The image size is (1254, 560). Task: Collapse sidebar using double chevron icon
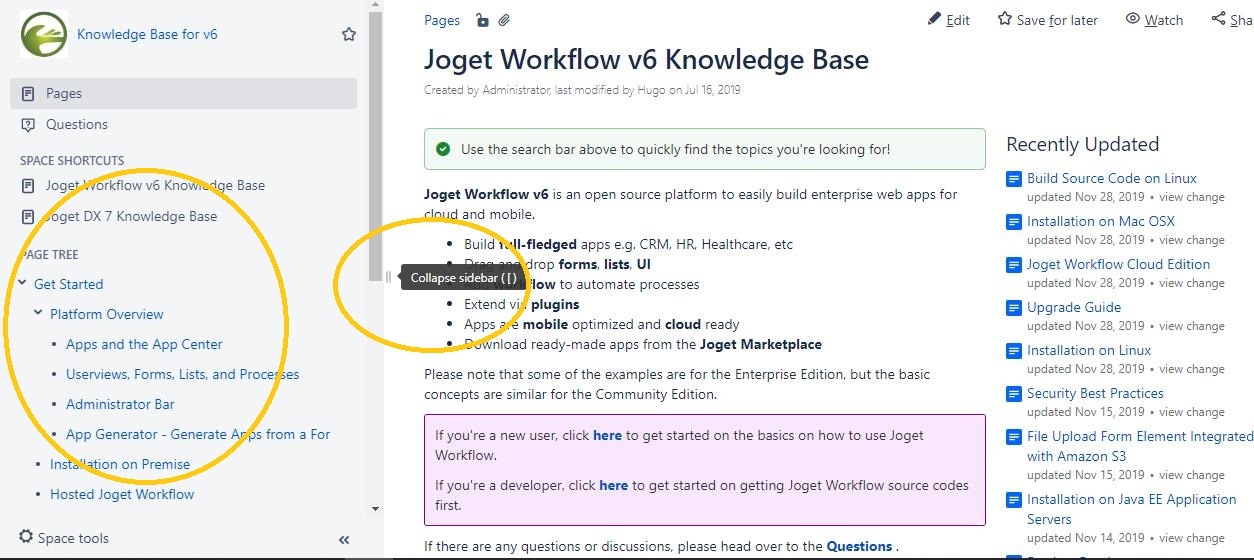point(344,539)
